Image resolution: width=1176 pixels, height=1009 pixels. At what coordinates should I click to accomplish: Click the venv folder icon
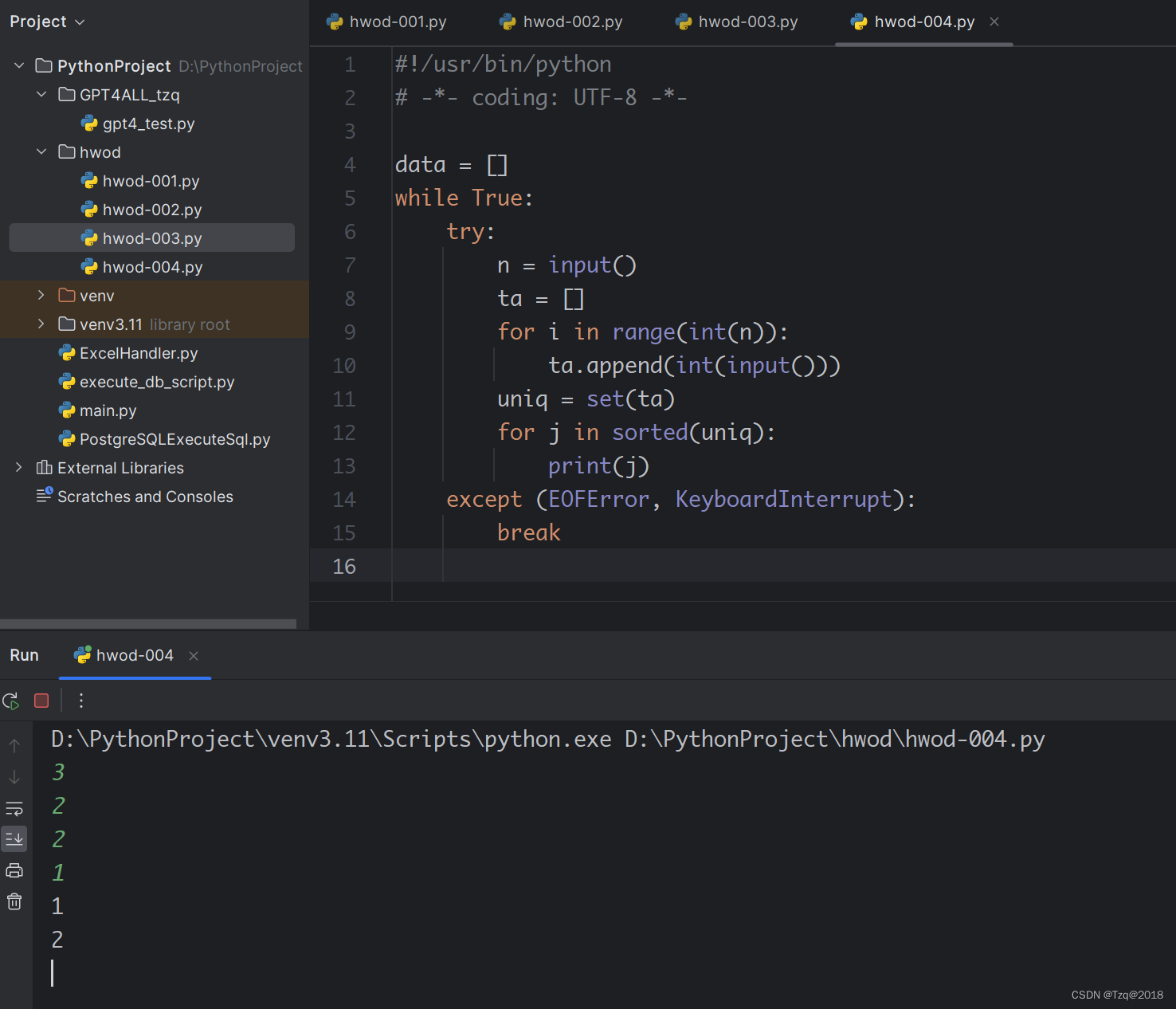67,295
